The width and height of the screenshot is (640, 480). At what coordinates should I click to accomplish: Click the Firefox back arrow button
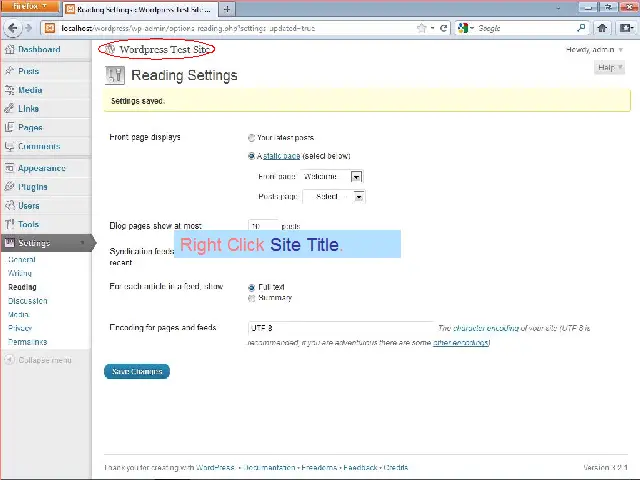pyautogui.click(x=12, y=28)
